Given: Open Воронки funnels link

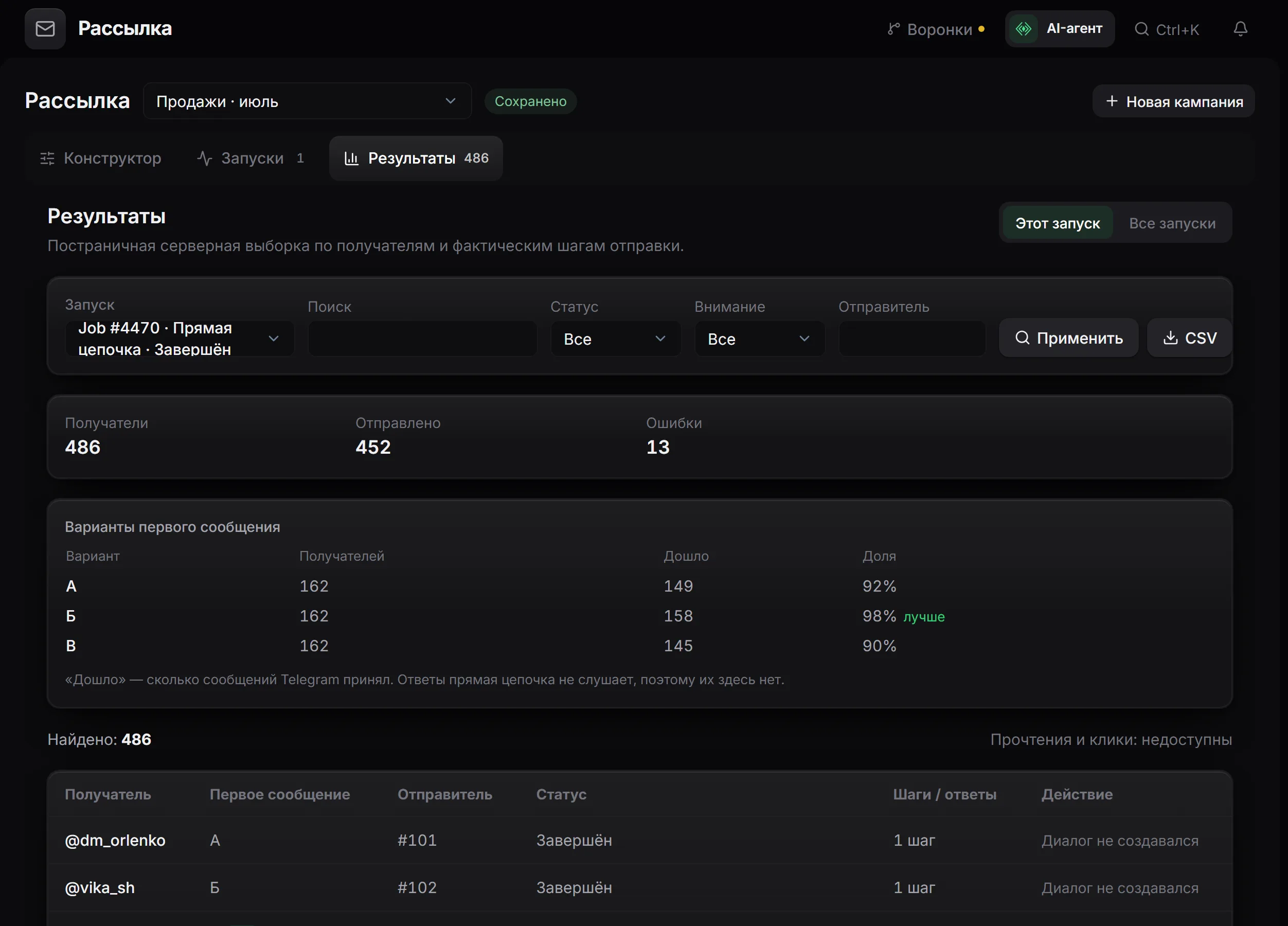Looking at the screenshot, I should coord(935,29).
